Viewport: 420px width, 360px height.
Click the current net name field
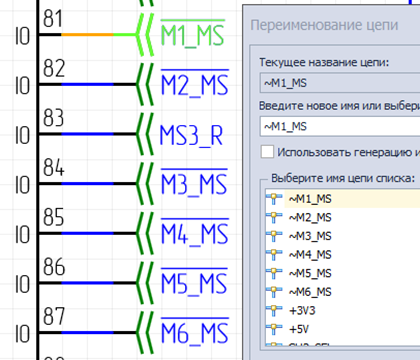pyautogui.click(x=340, y=83)
